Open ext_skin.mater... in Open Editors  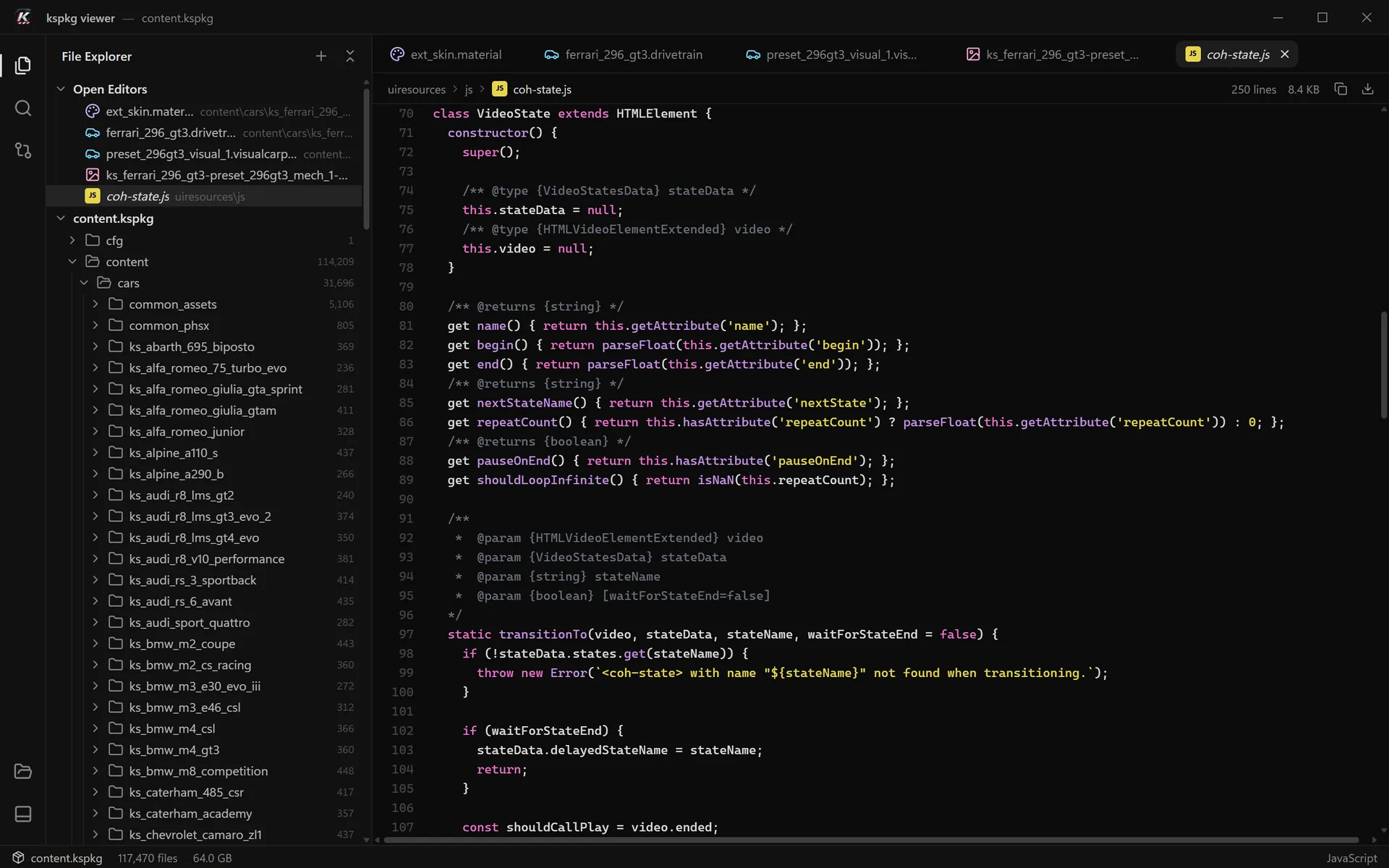click(x=204, y=111)
